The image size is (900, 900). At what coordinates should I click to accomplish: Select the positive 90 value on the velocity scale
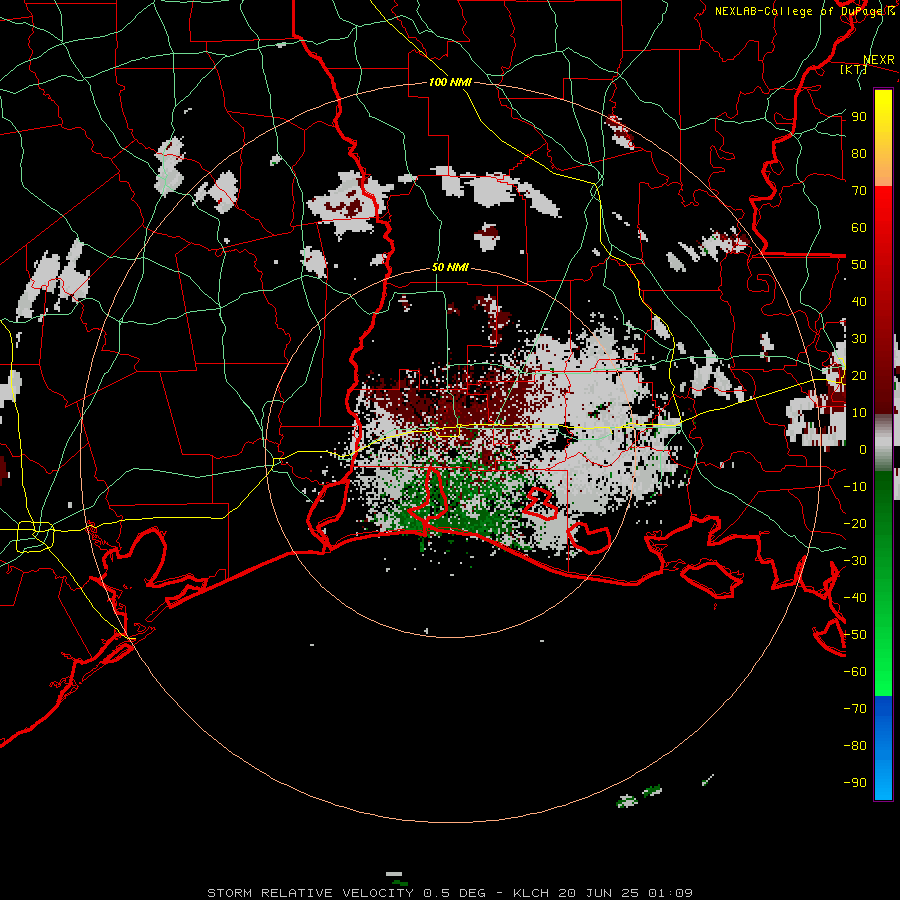pos(859,117)
